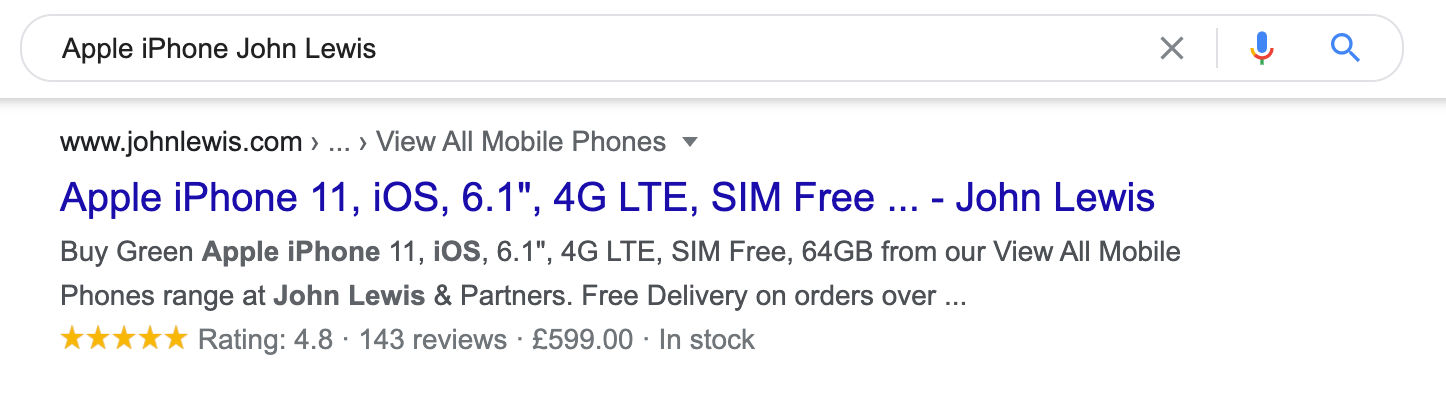Click the £599.00 price in the result

(583, 340)
